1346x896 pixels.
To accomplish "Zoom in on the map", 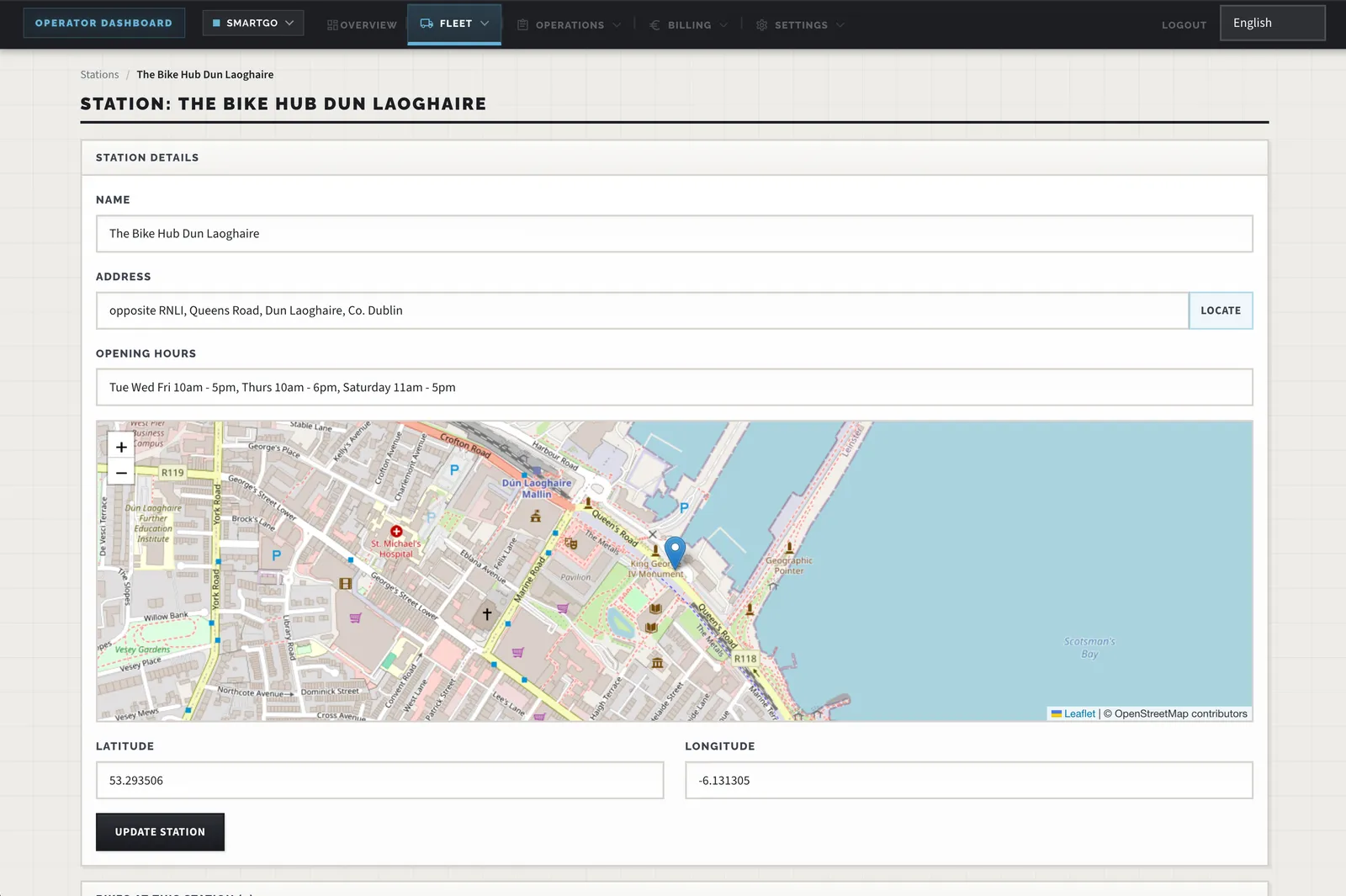I will click(121, 448).
